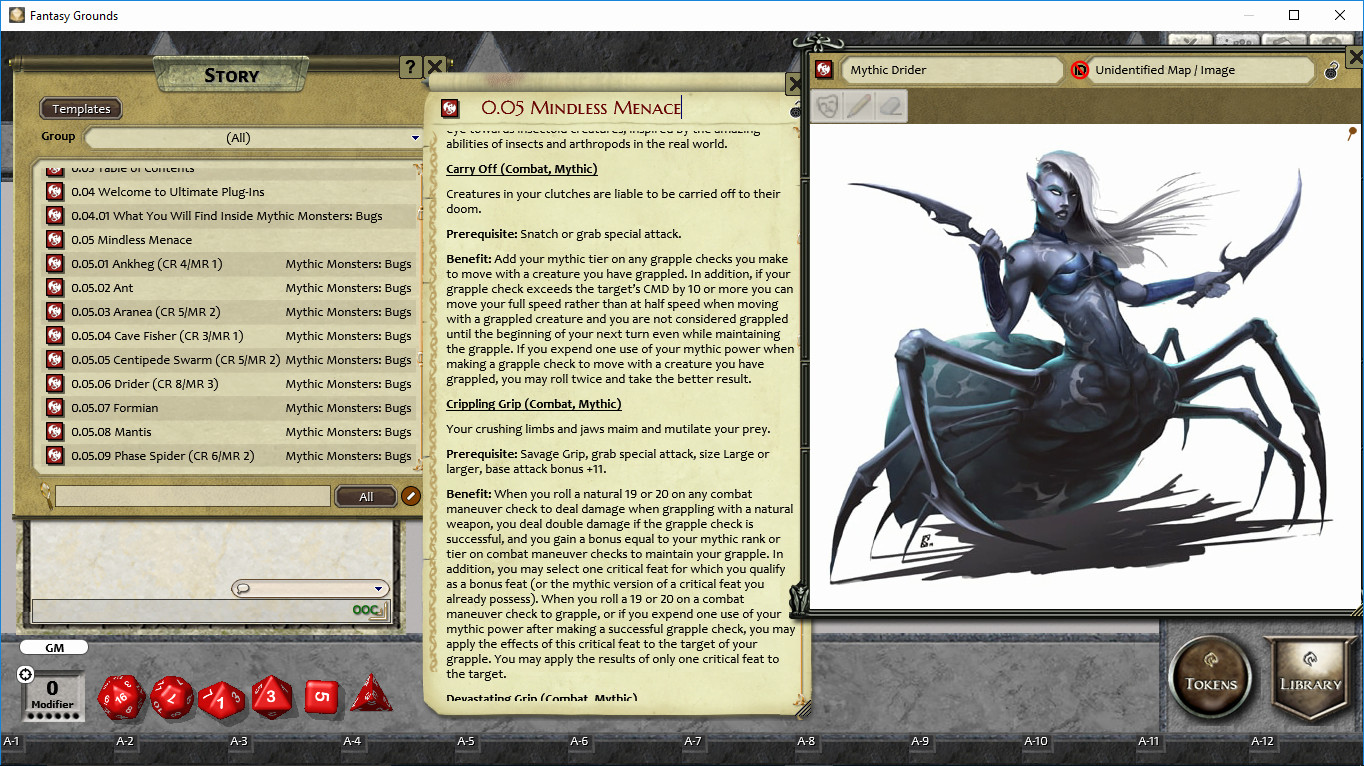This screenshot has width=1364, height=766.
Task: Switch to the Mythic Drider tab
Action: pyautogui.click(x=950, y=70)
